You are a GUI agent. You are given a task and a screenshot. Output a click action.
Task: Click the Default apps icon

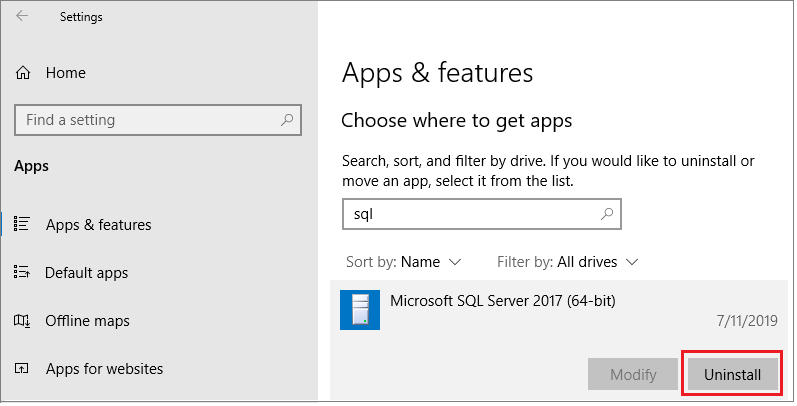(23, 273)
